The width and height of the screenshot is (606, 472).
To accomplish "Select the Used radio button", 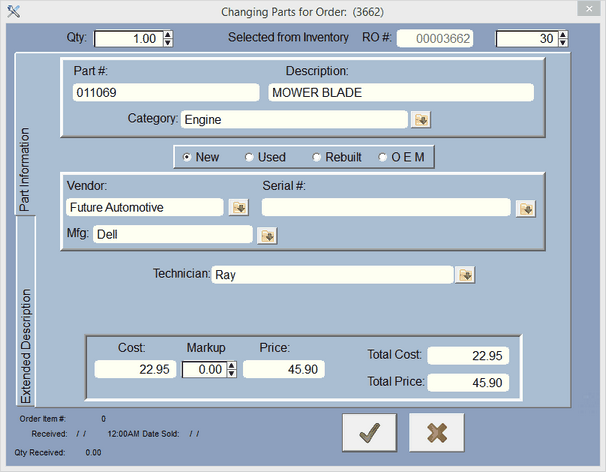I will [250, 157].
